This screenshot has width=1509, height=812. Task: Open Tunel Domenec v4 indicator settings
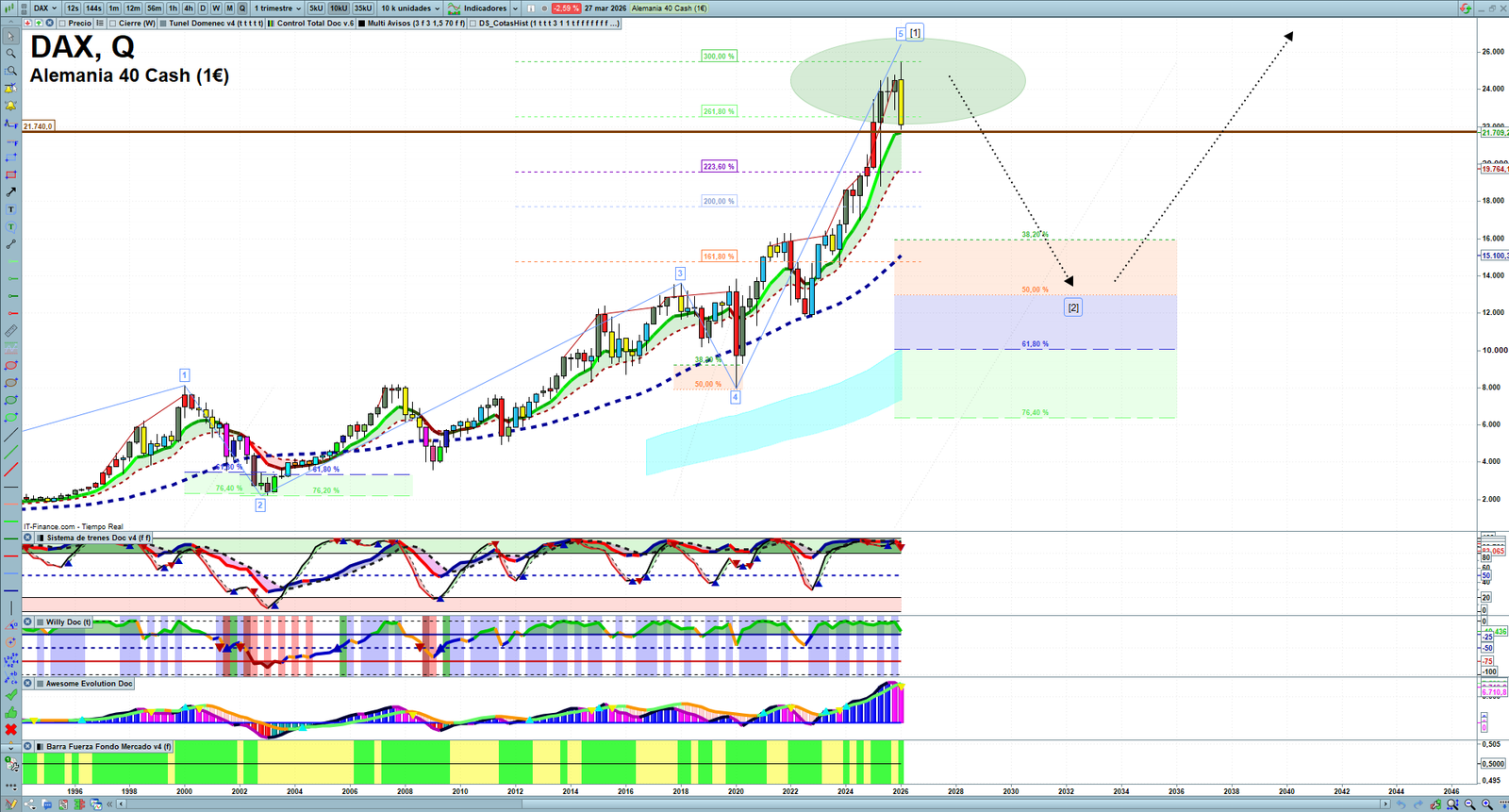pyautogui.click(x=216, y=24)
